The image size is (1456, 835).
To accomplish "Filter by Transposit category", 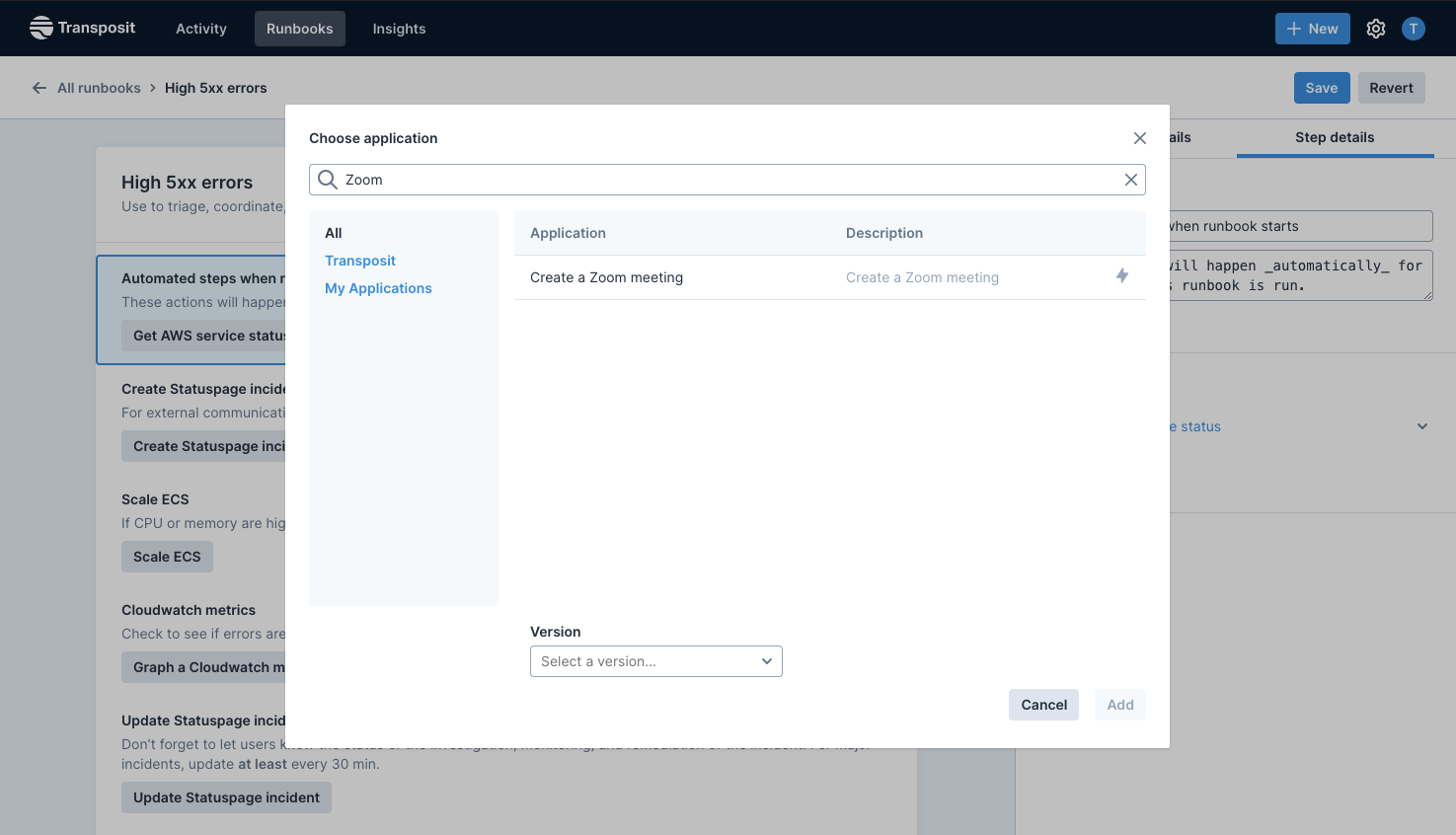I will [360, 261].
